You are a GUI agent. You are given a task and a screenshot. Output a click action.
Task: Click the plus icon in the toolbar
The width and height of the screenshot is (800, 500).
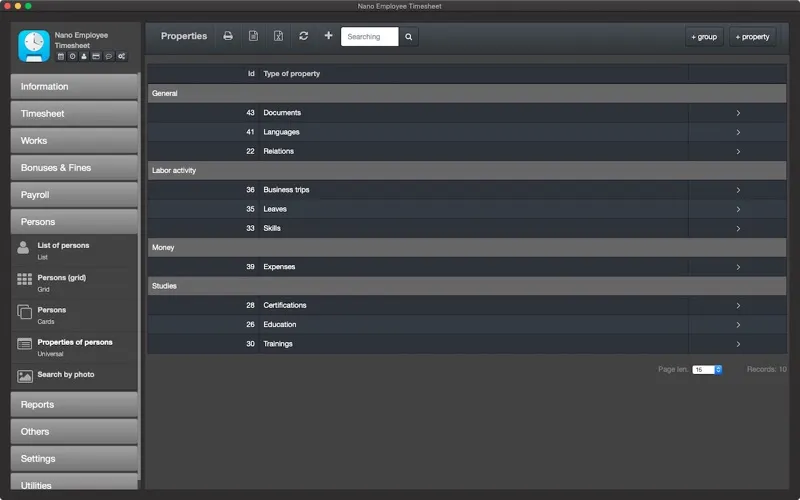click(x=328, y=36)
